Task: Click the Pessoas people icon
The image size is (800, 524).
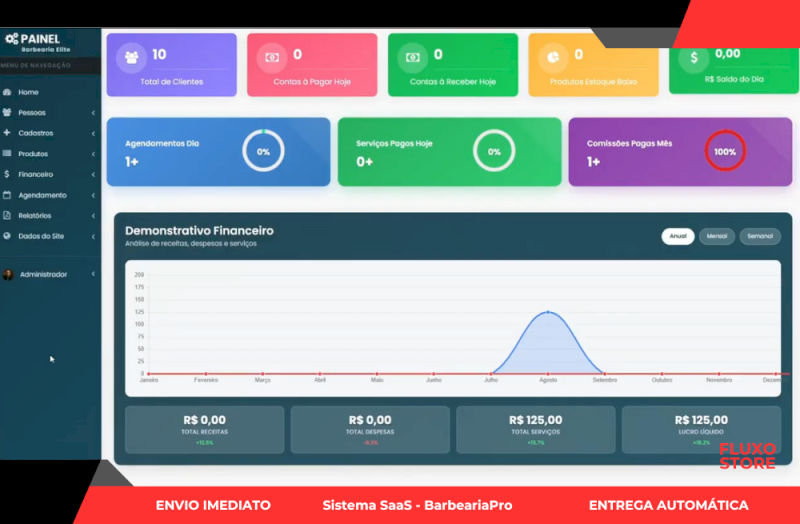Action: click(x=8, y=113)
